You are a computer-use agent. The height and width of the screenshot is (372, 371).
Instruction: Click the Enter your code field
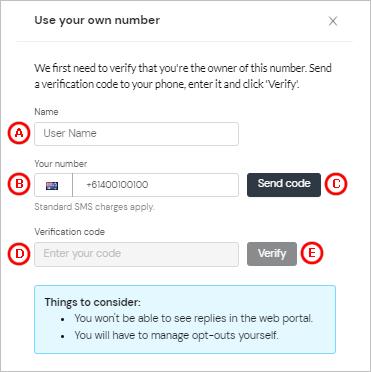click(x=136, y=254)
